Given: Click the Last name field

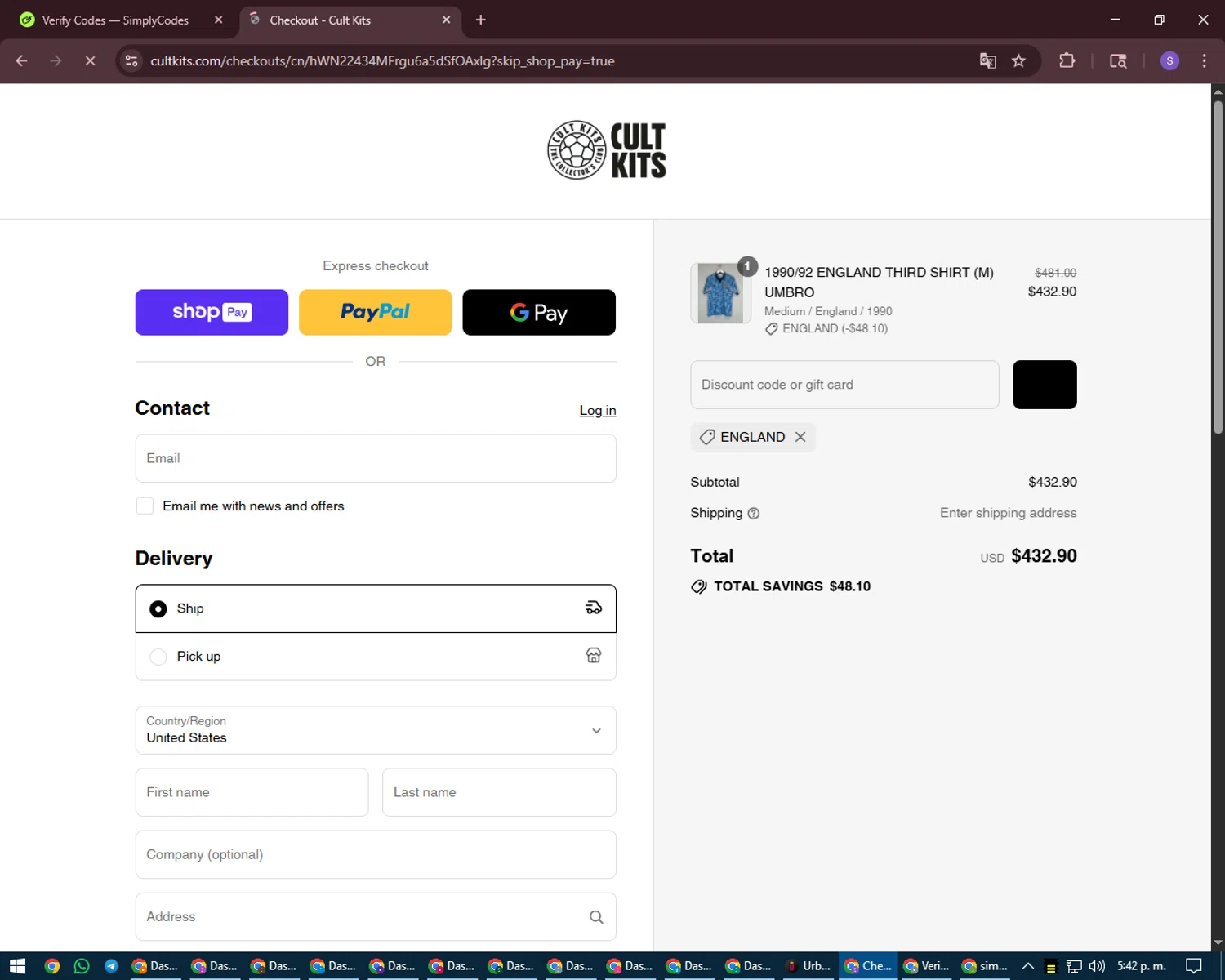Looking at the screenshot, I should click(x=499, y=792).
